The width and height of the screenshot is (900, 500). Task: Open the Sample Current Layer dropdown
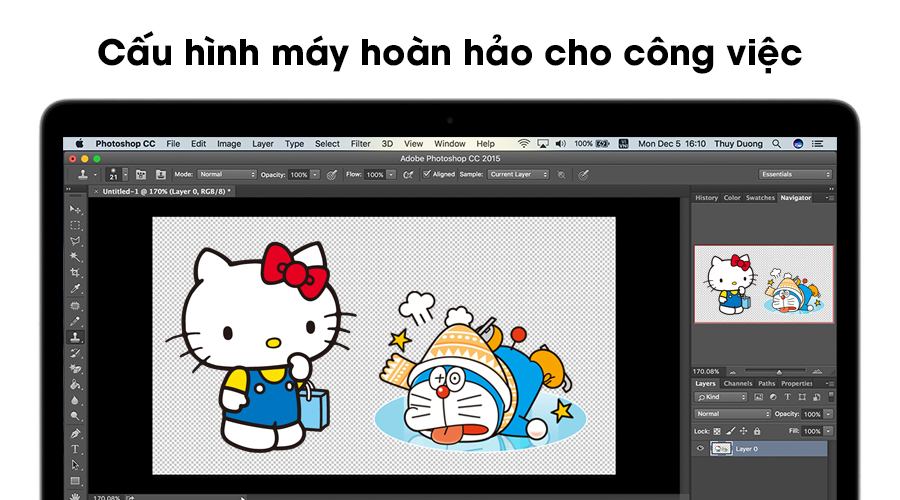point(519,175)
